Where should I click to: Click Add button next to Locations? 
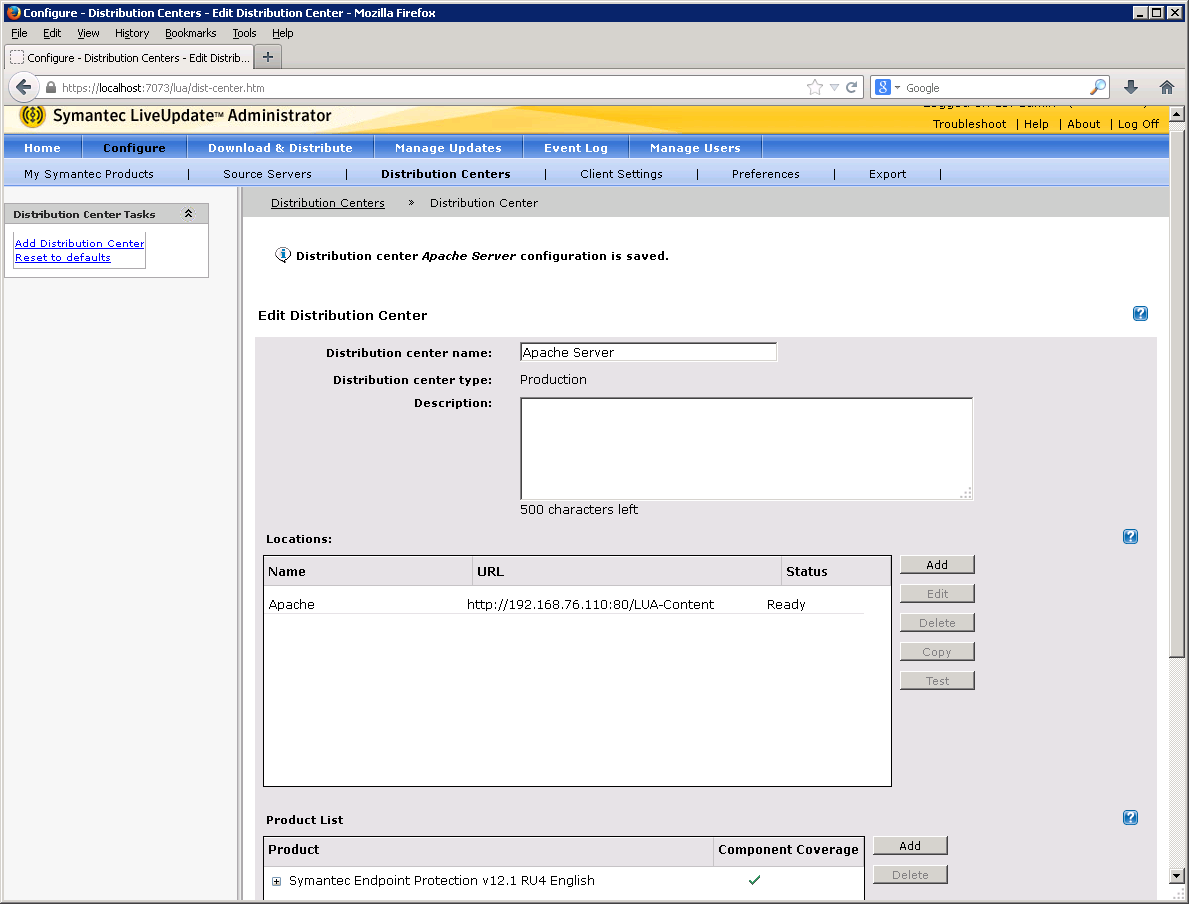click(936, 565)
